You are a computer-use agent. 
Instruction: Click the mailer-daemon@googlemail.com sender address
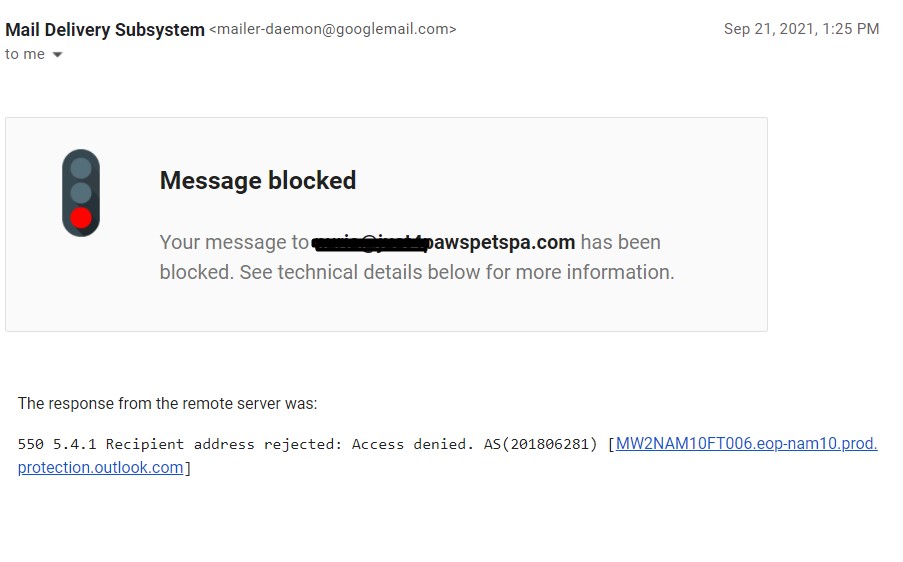(x=332, y=29)
